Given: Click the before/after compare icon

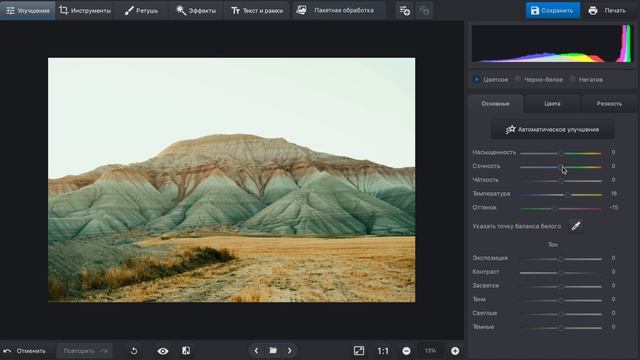Looking at the screenshot, I should [x=186, y=351].
